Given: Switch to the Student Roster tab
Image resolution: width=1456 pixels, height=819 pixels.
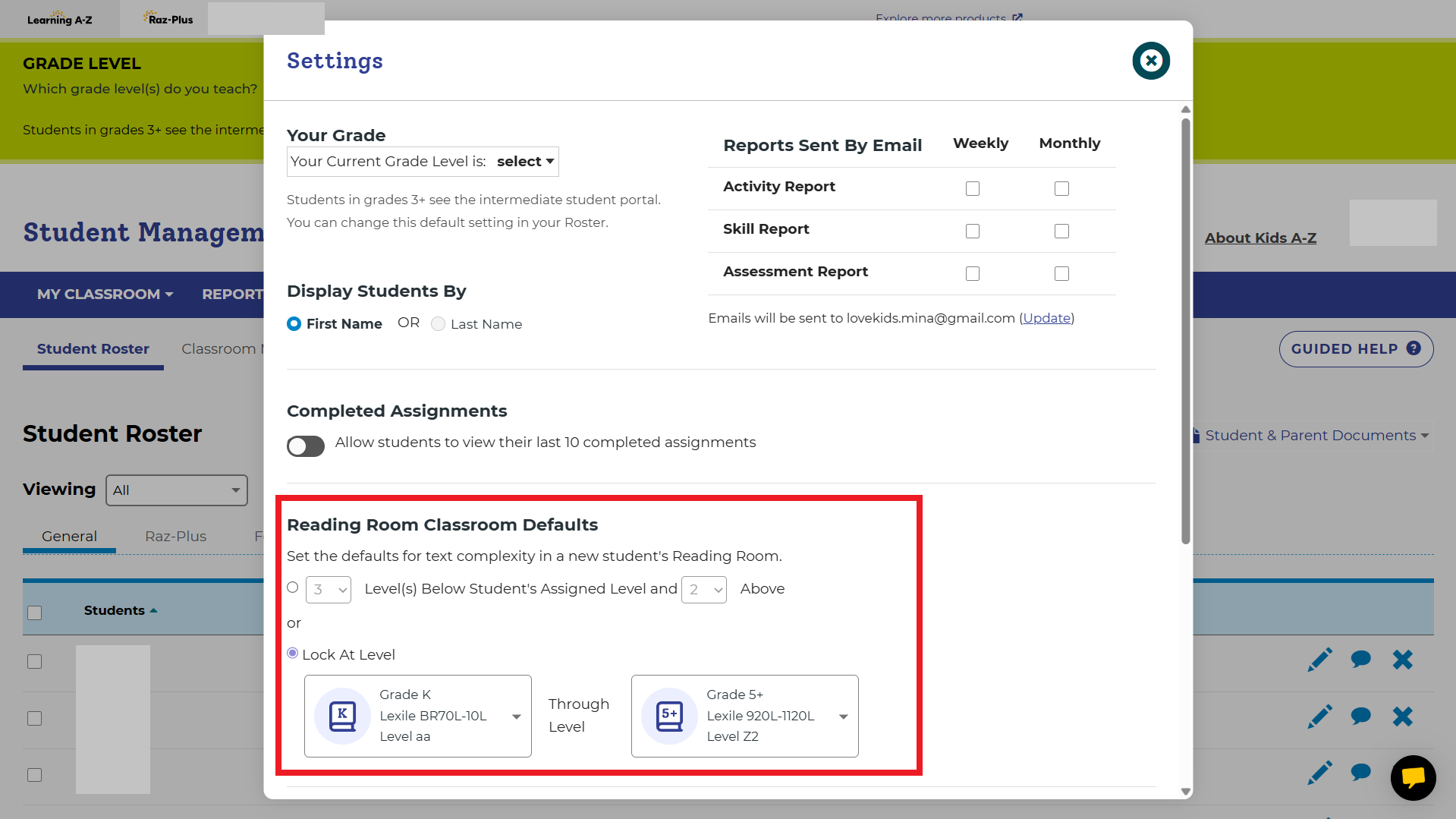Looking at the screenshot, I should coord(93,349).
